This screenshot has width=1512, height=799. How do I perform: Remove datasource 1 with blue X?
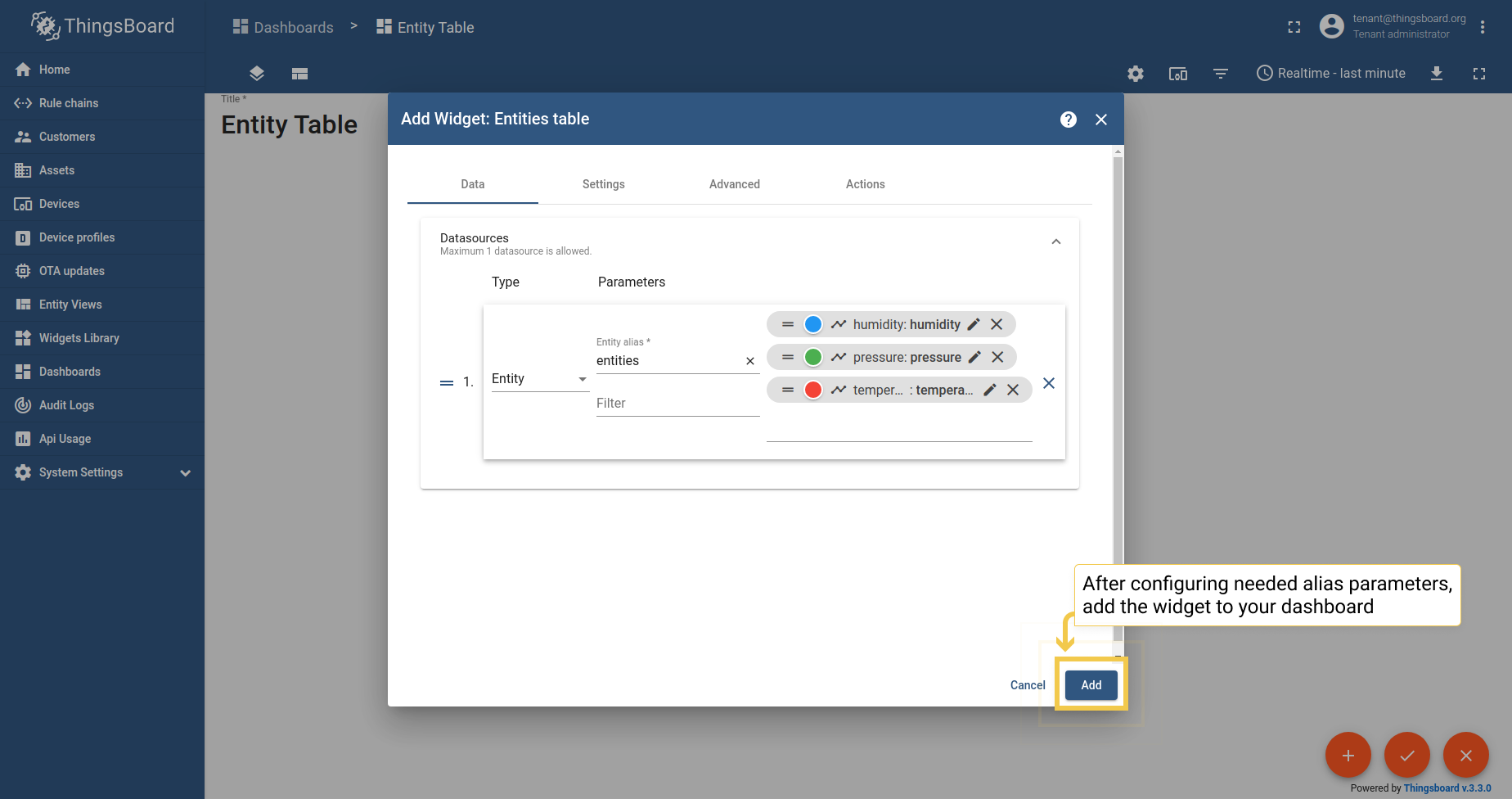tap(1049, 383)
